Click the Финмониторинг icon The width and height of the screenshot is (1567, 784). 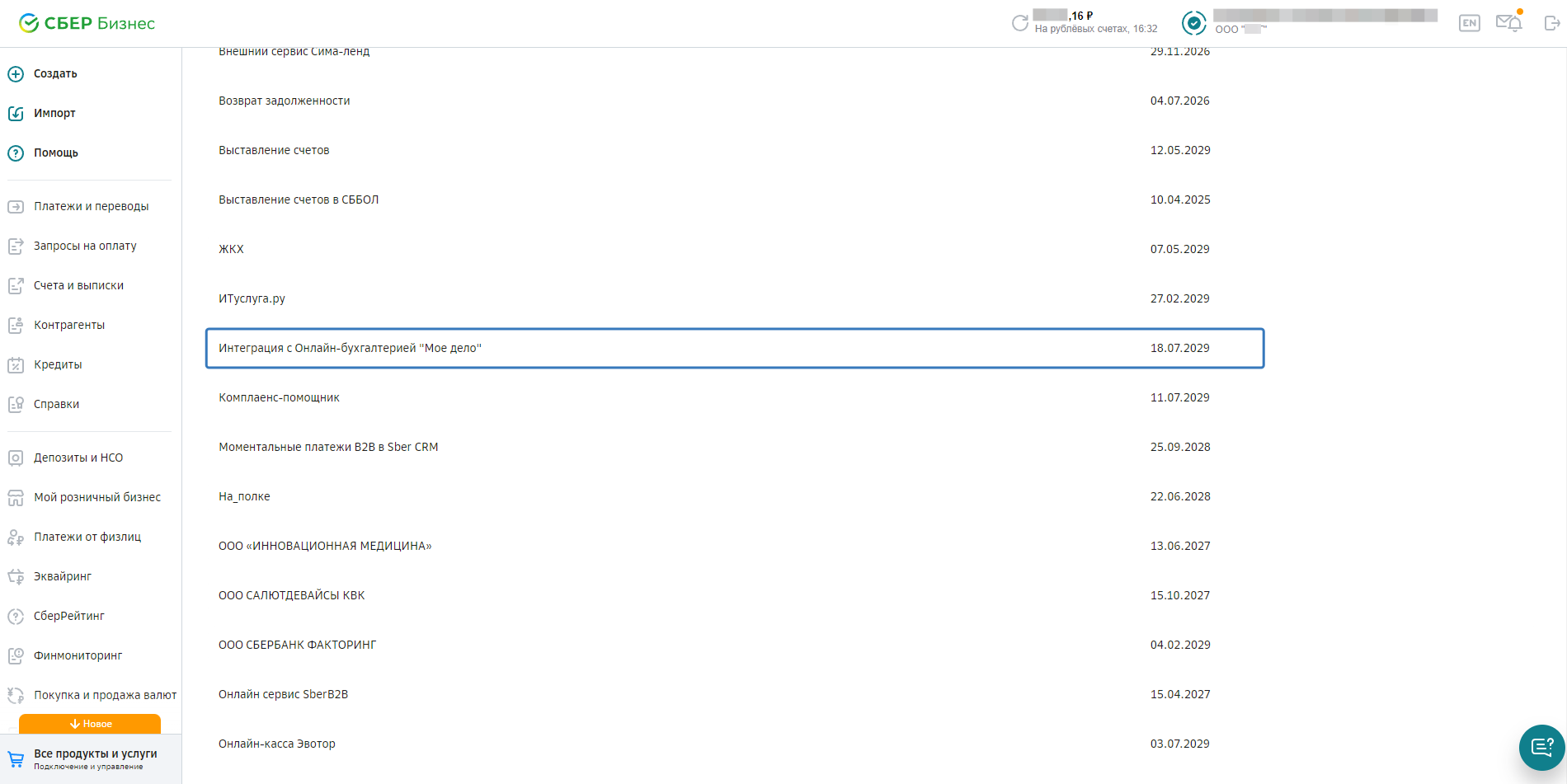16,656
